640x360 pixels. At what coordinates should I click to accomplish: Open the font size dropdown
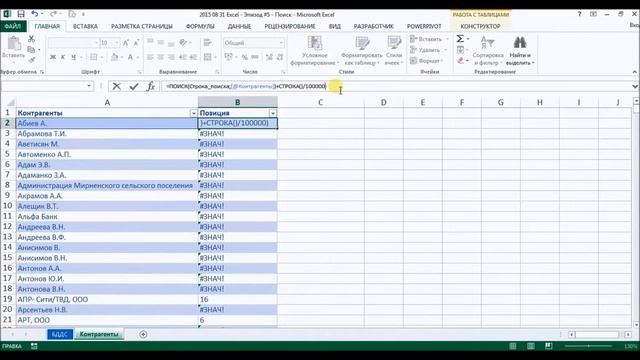point(117,43)
